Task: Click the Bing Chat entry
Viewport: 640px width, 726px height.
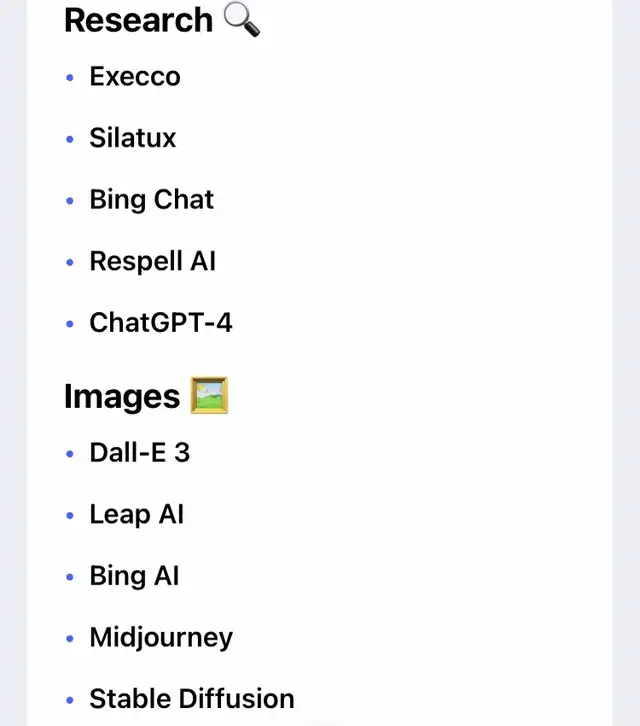Action: pyautogui.click(x=151, y=200)
